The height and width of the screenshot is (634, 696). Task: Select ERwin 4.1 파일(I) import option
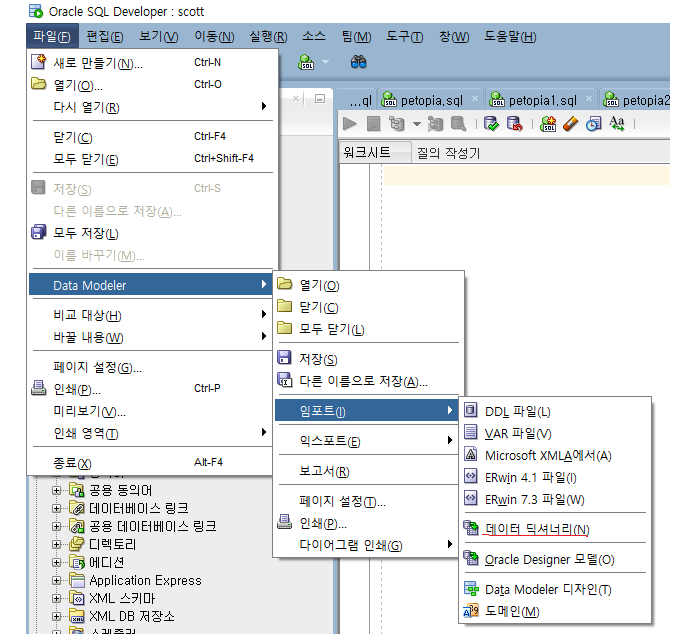[x=555, y=477]
